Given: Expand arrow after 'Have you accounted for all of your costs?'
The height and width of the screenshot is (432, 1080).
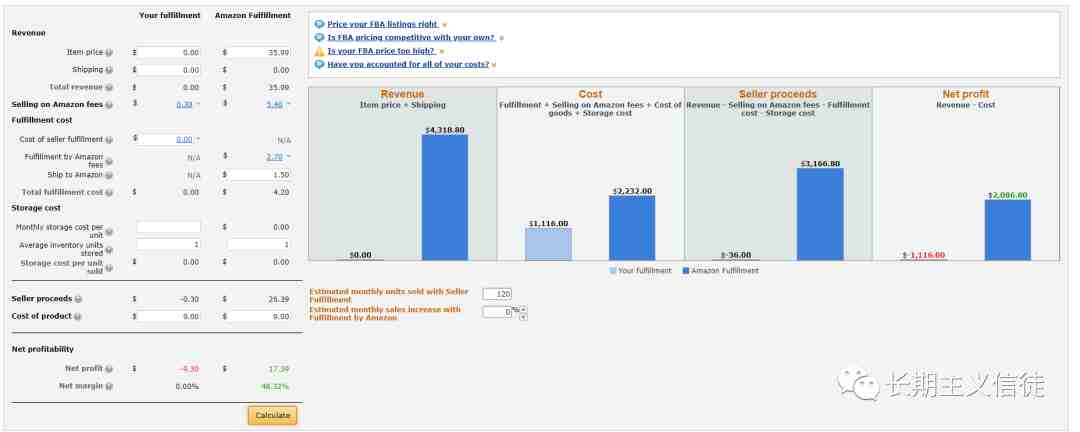Looking at the screenshot, I should [494, 65].
